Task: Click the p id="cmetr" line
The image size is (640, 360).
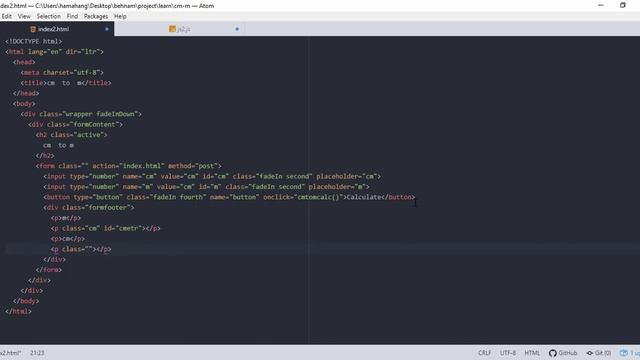Action: click(105, 228)
